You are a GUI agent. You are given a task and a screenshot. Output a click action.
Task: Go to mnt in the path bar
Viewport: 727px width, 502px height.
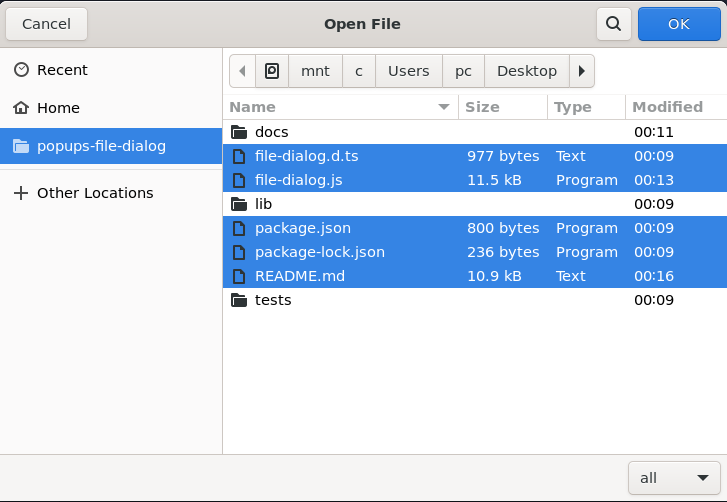315,71
